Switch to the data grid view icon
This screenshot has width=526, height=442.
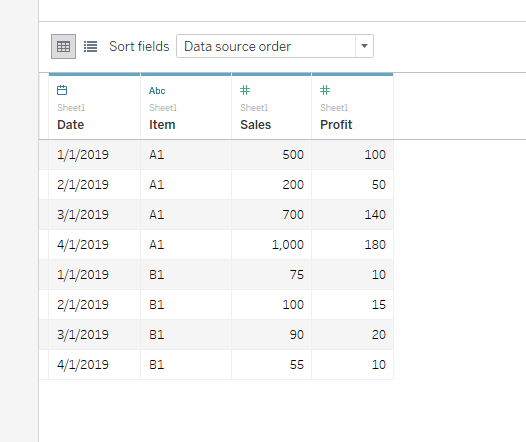point(63,46)
